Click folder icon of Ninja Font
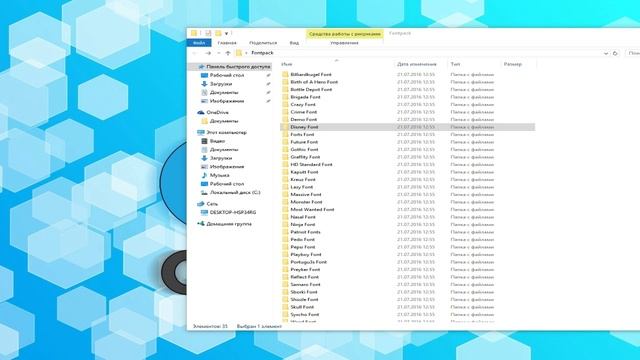Screen dimensions: 640x360 pos(285,224)
